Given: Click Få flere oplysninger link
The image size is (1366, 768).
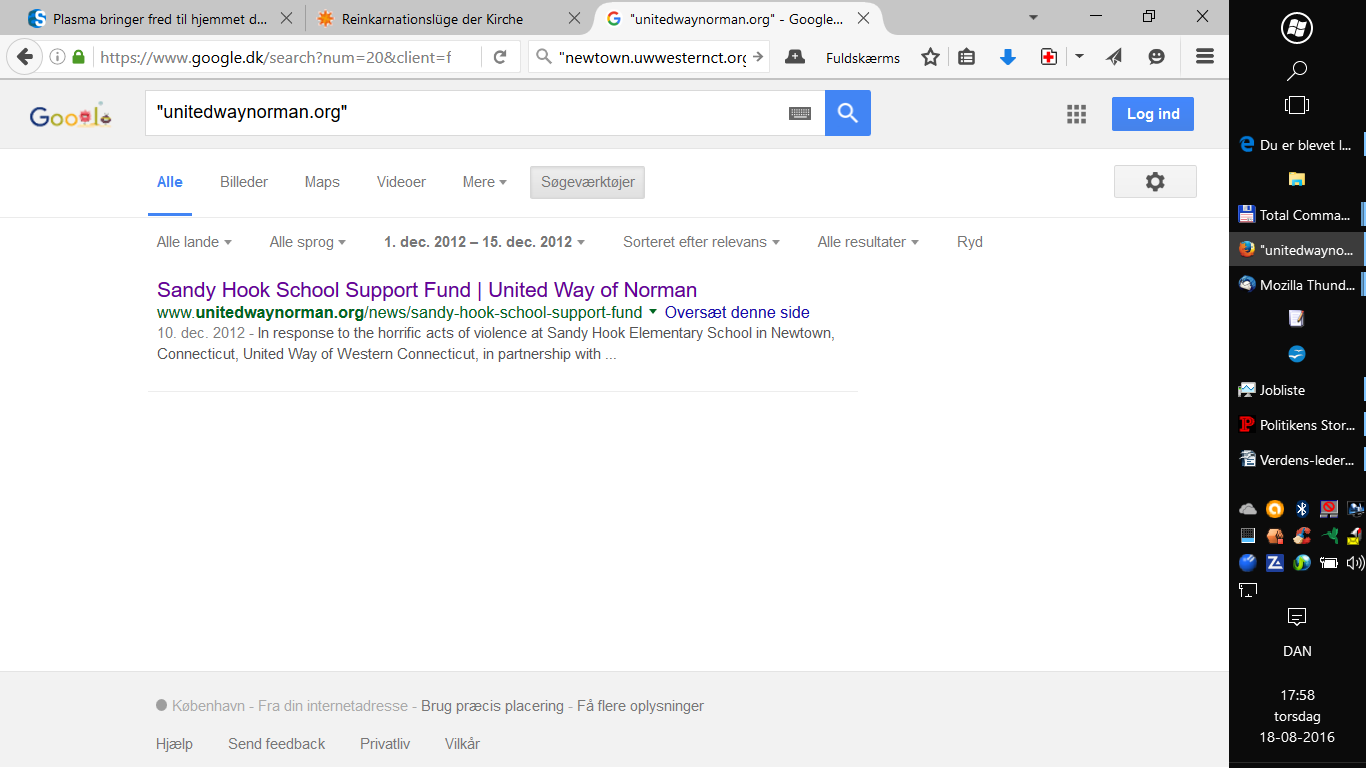Looking at the screenshot, I should click(x=641, y=706).
